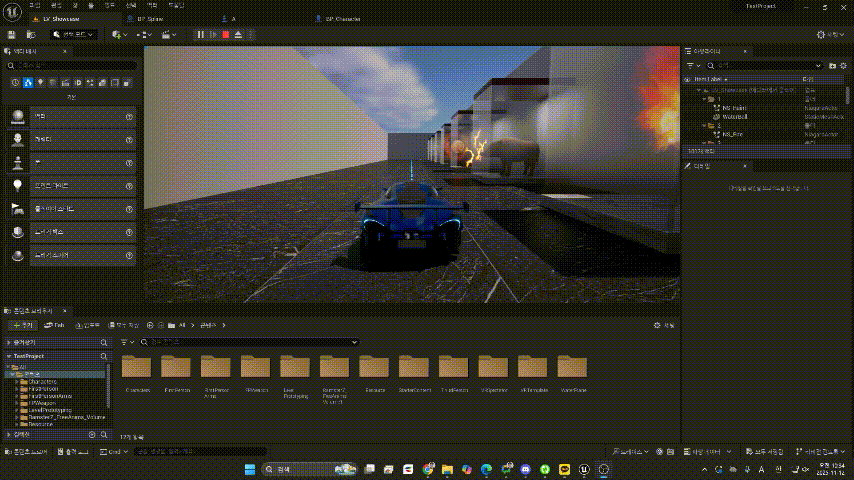Select the Visual Effects category icon

(x=90, y=83)
